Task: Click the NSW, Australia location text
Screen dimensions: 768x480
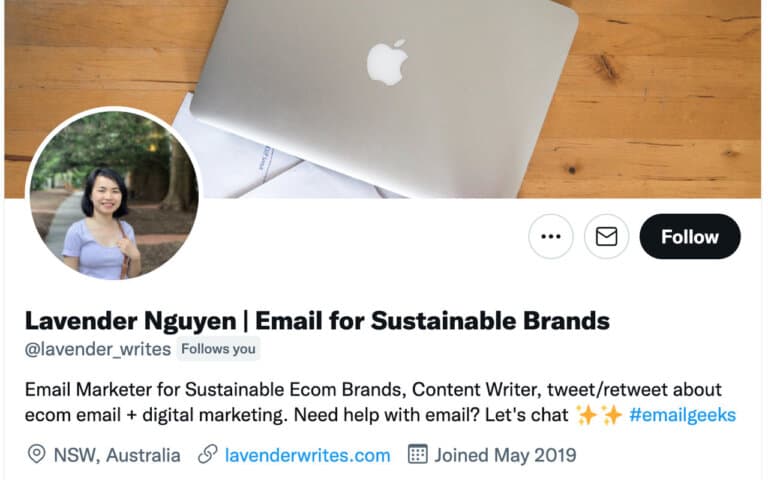Action: 117,455
